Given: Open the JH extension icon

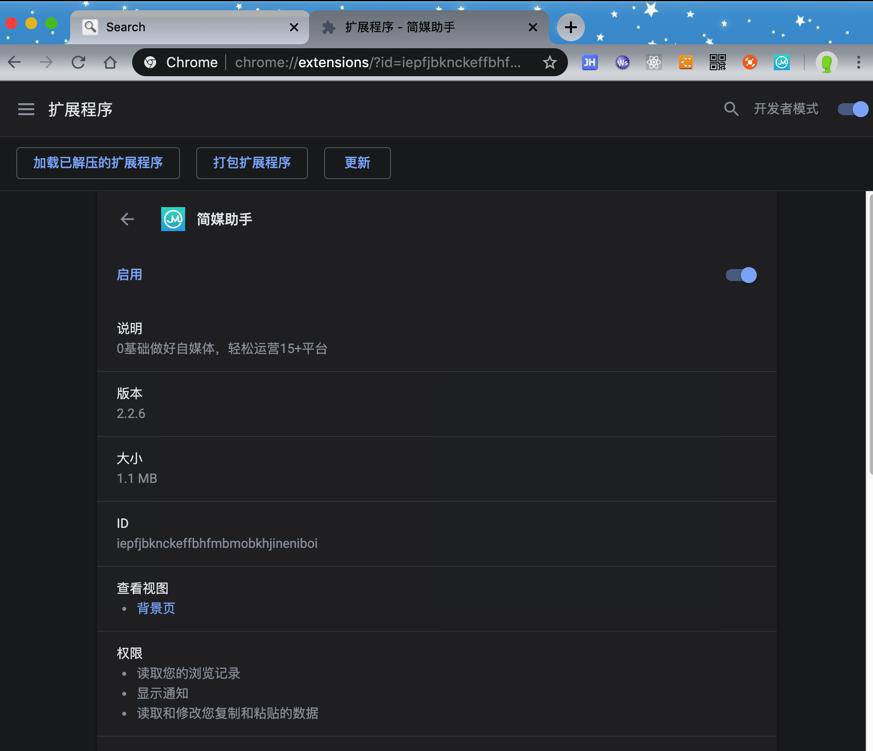Looking at the screenshot, I should (590, 62).
